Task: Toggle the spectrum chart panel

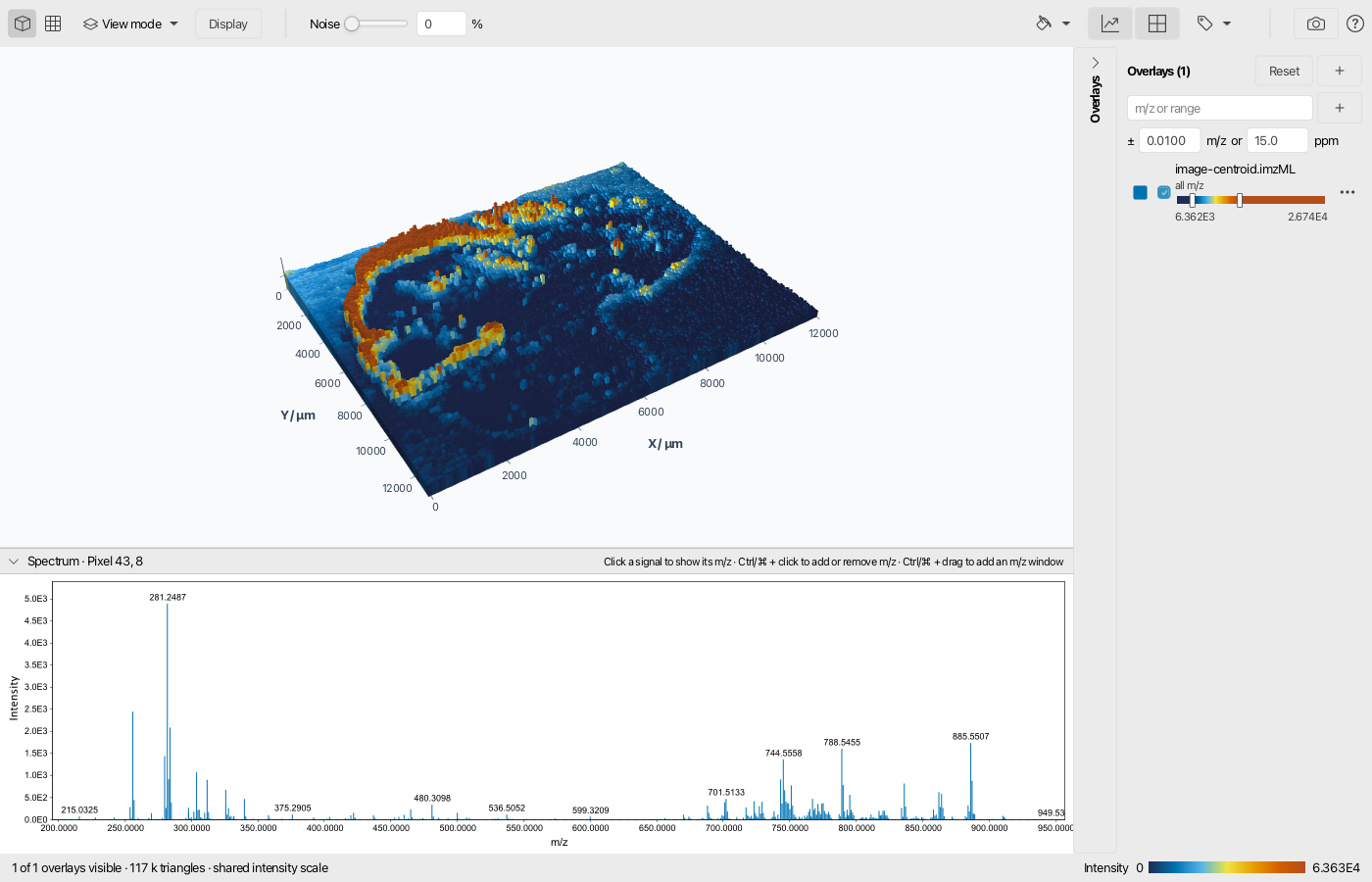Action: pyautogui.click(x=1110, y=24)
